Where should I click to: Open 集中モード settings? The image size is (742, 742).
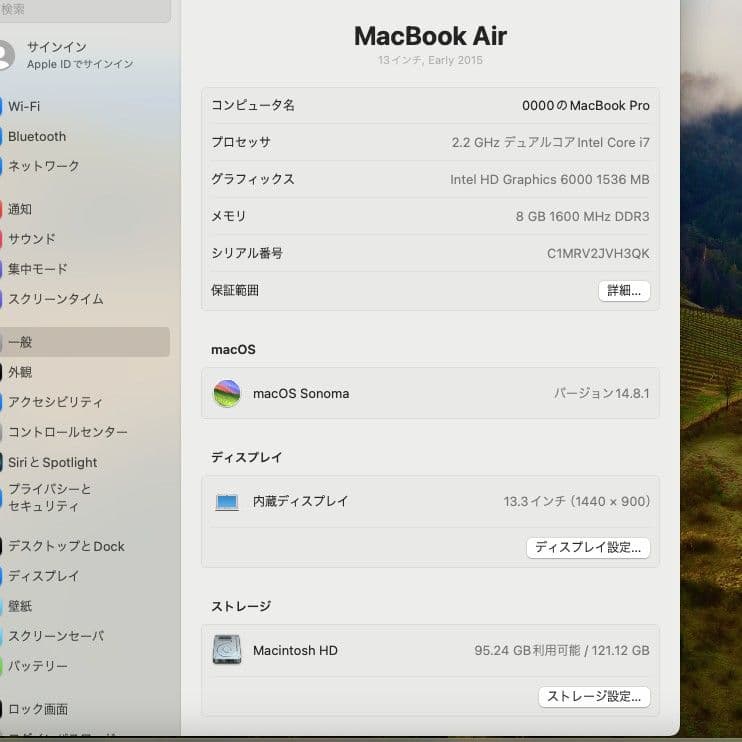click(38, 269)
